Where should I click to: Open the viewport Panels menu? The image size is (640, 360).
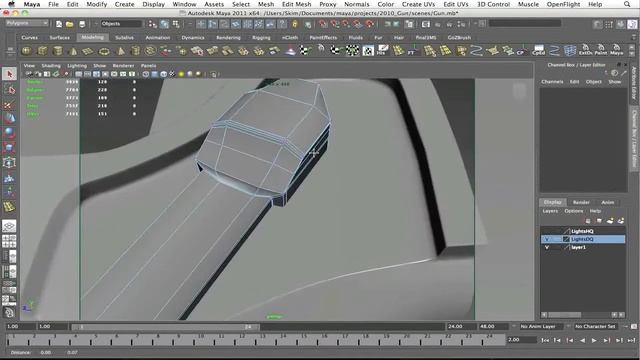(x=149, y=66)
